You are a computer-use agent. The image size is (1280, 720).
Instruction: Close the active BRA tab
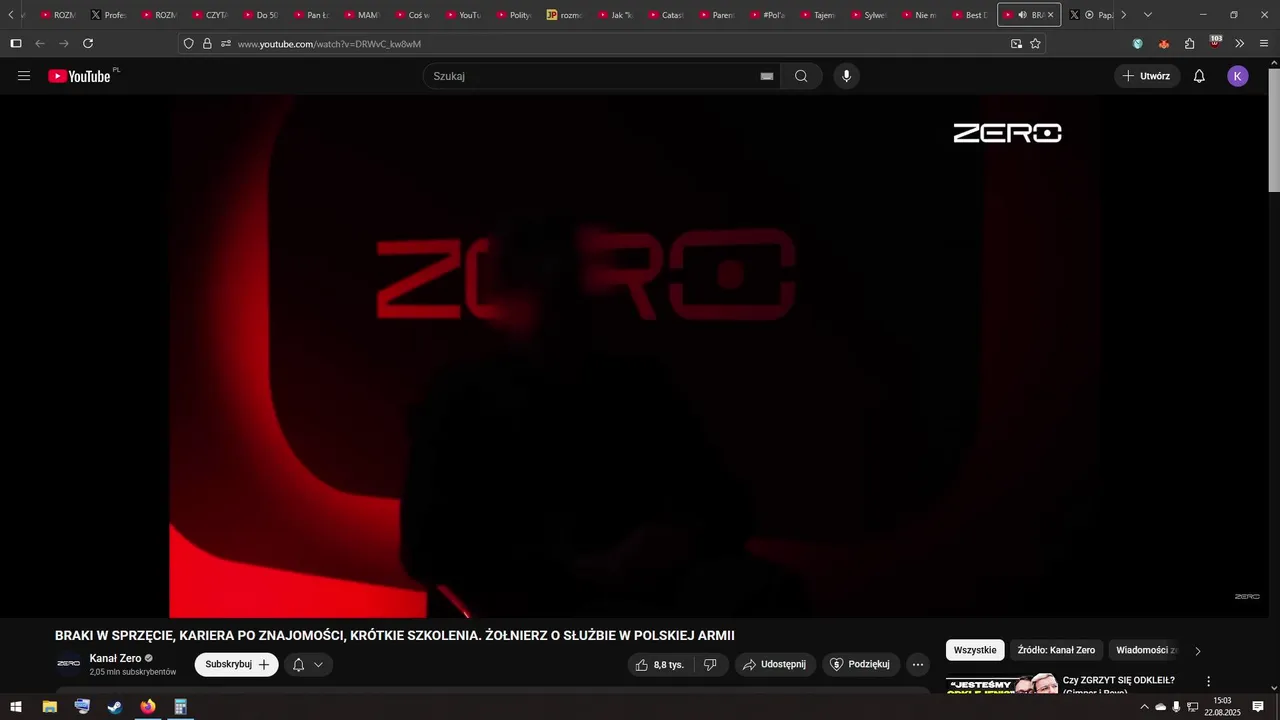click(x=1050, y=15)
